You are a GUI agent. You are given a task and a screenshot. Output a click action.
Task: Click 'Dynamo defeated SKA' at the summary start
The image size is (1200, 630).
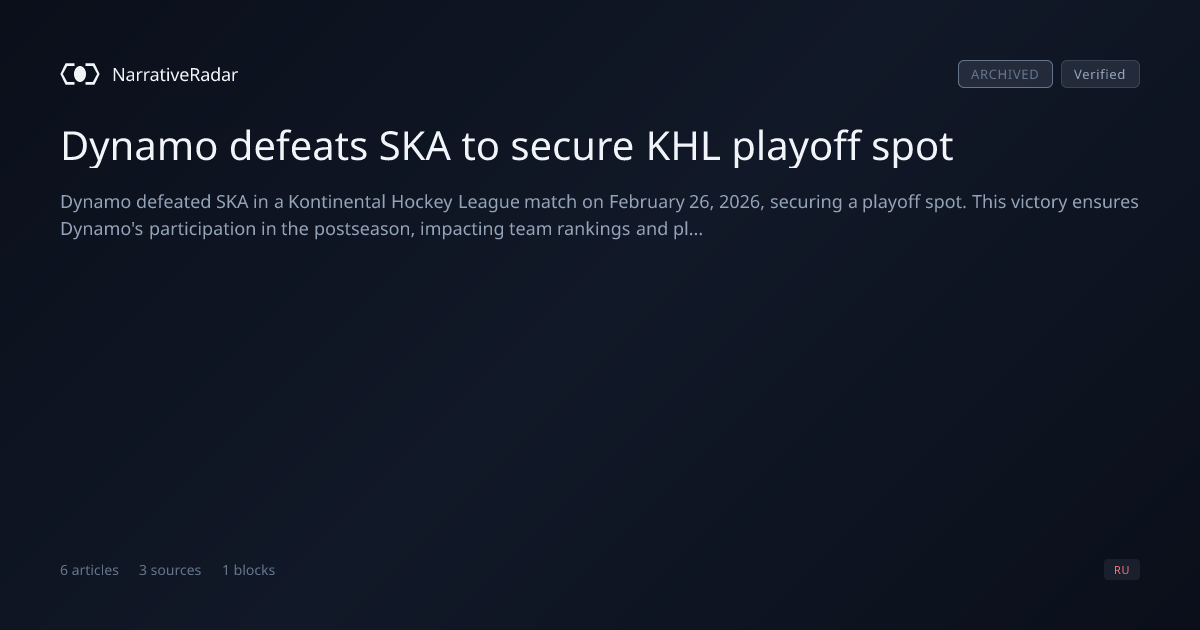point(154,202)
